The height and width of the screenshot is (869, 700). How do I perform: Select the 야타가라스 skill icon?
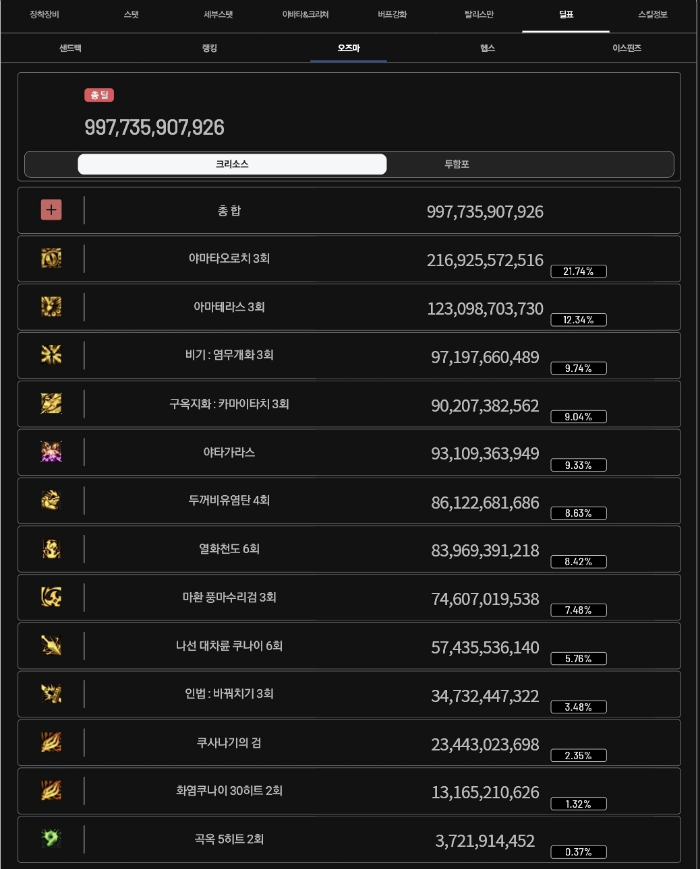(50, 452)
